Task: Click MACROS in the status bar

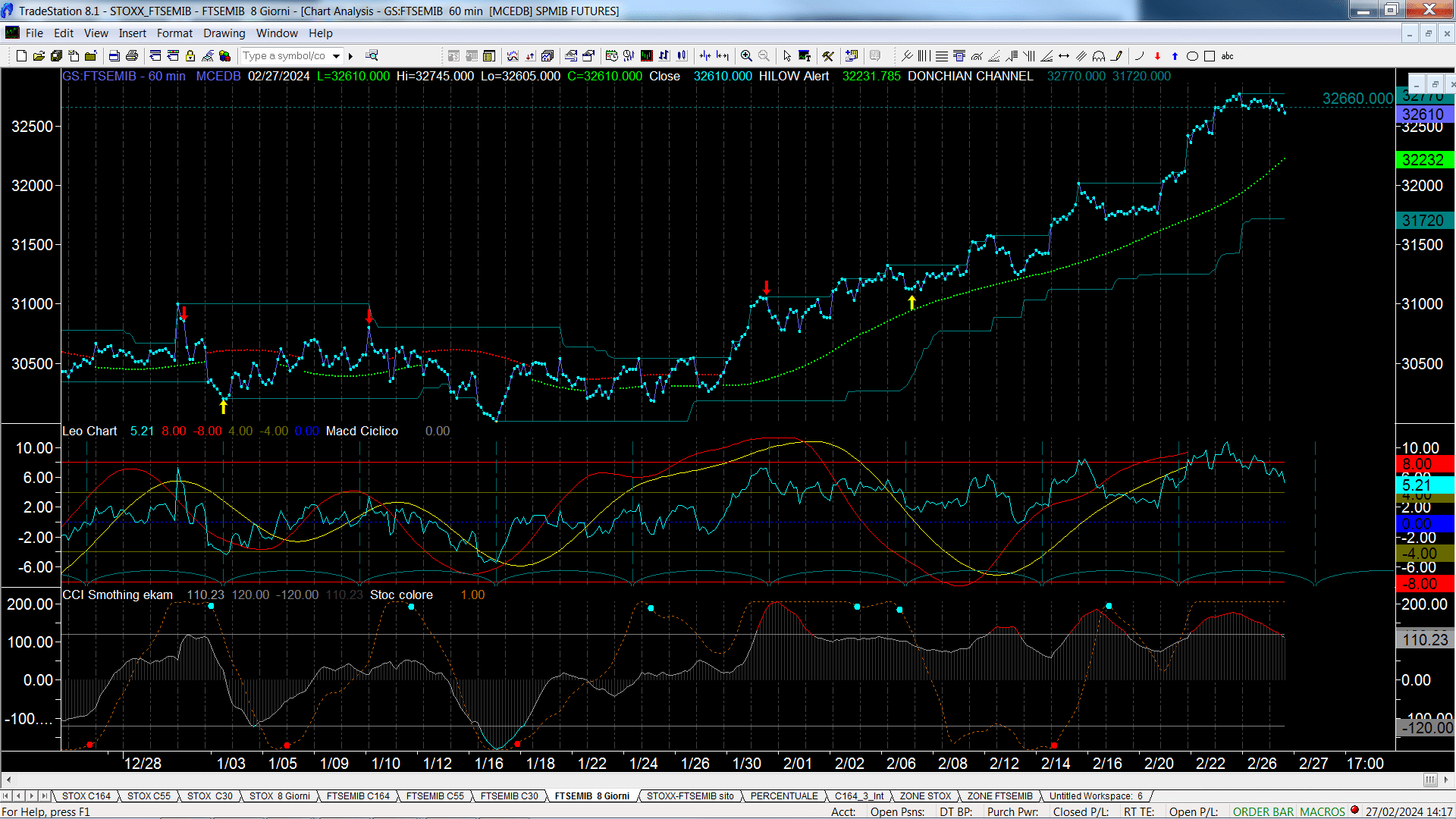Action: point(1323,812)
